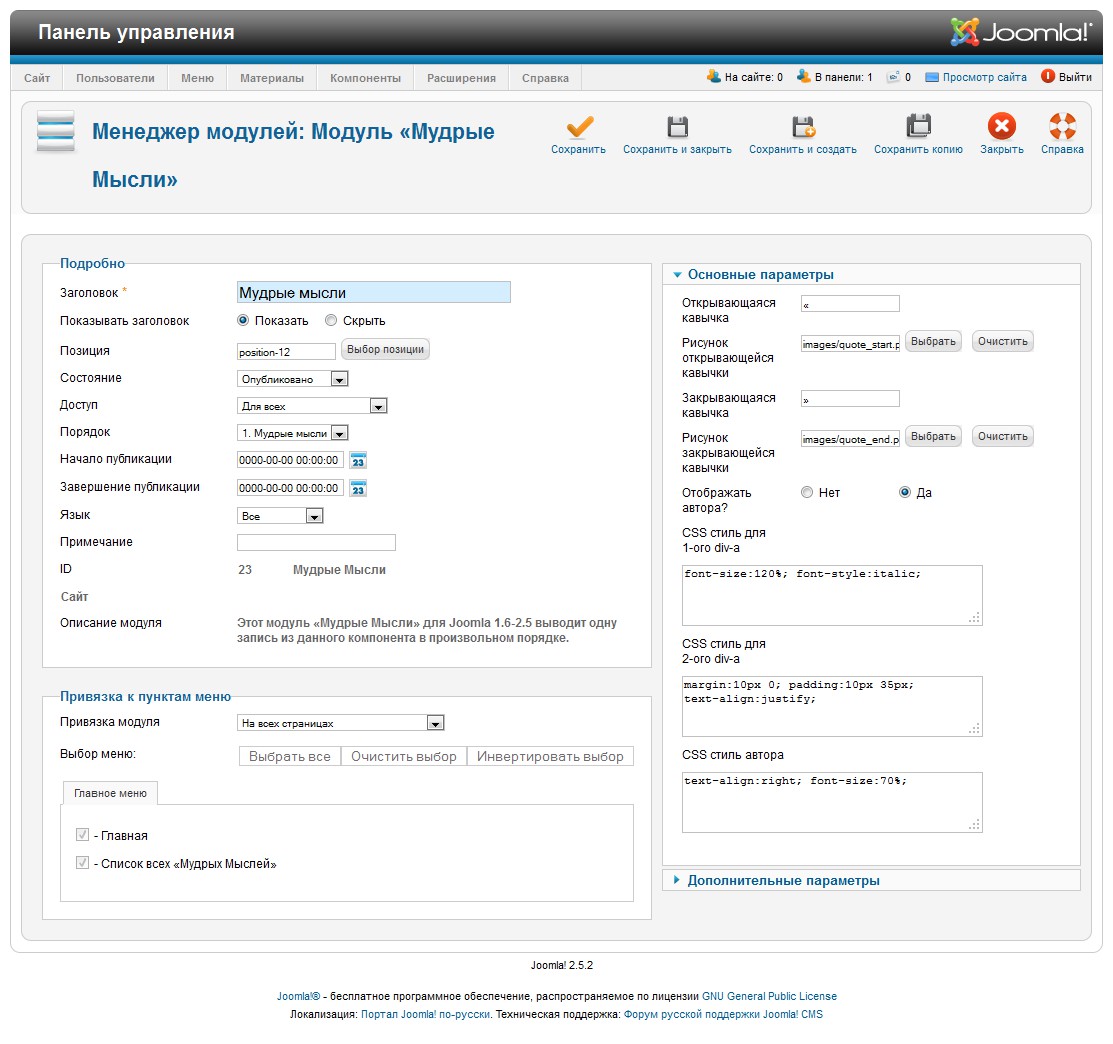The width and height of the screenshot is (1113, 1044).
Task: Select Показать for title display
Action: [243, 321]
